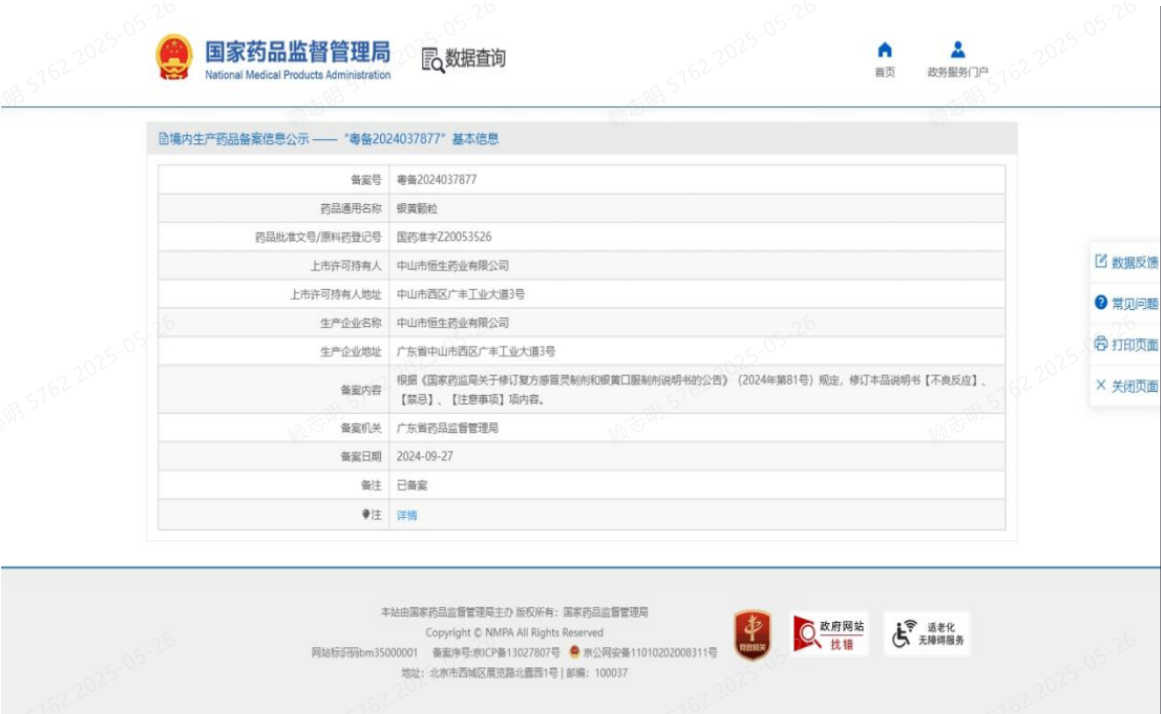
Task: Click the red 党政机关 badge in footer
Action: tap(752, 633)
